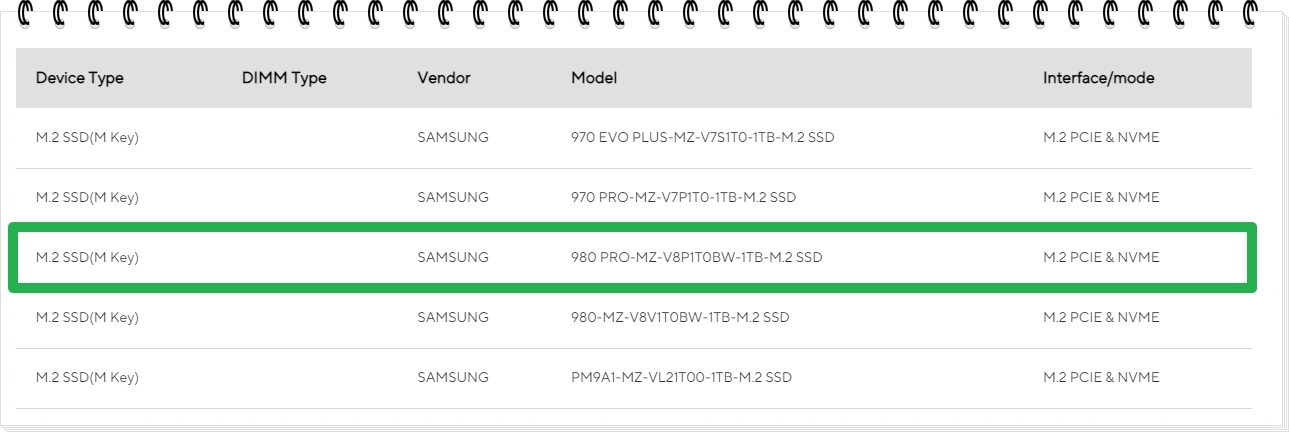Select the 970 PRO-MZ-V7P1T0 model entry
Viewport: 1289px width, 432px height.
click(x=683, y=198)
